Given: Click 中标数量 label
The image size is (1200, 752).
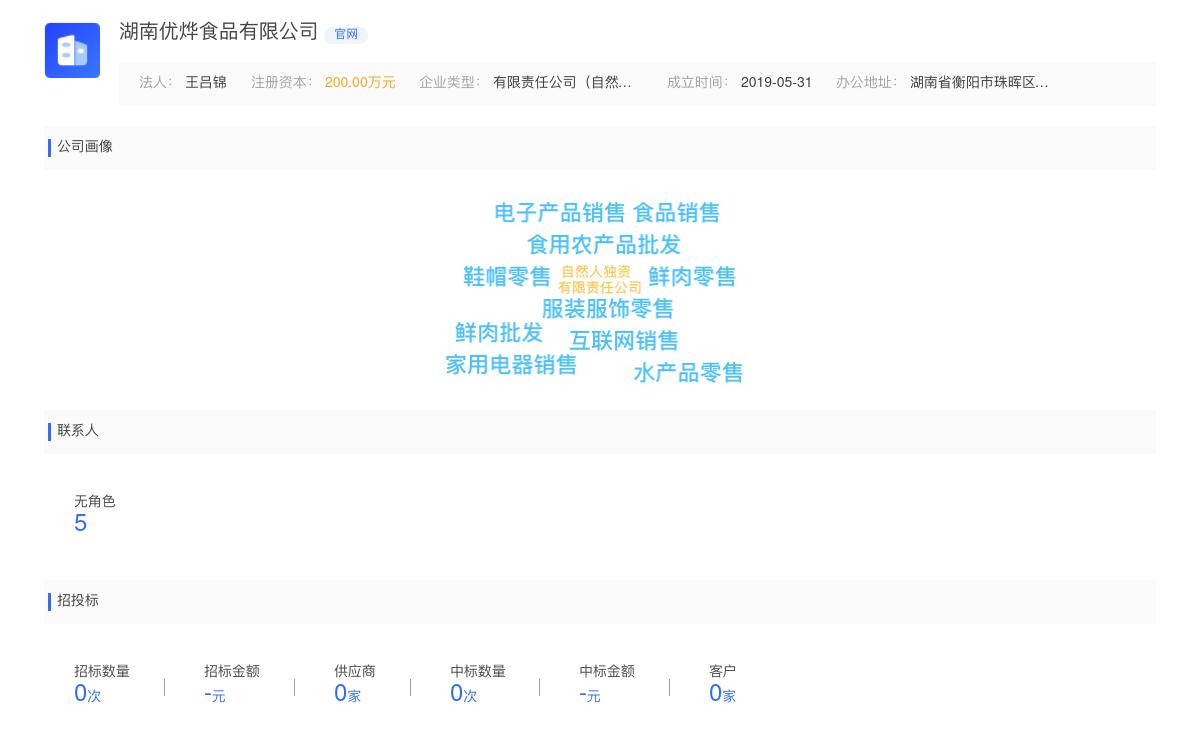Looking at the screenshot, I should (478, 672).
